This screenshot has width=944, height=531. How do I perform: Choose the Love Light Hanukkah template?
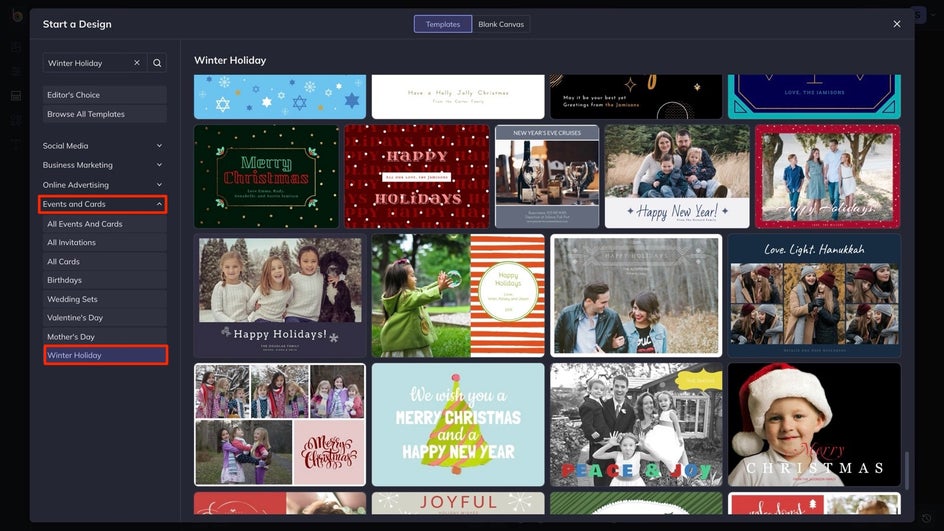pos(814,296)
